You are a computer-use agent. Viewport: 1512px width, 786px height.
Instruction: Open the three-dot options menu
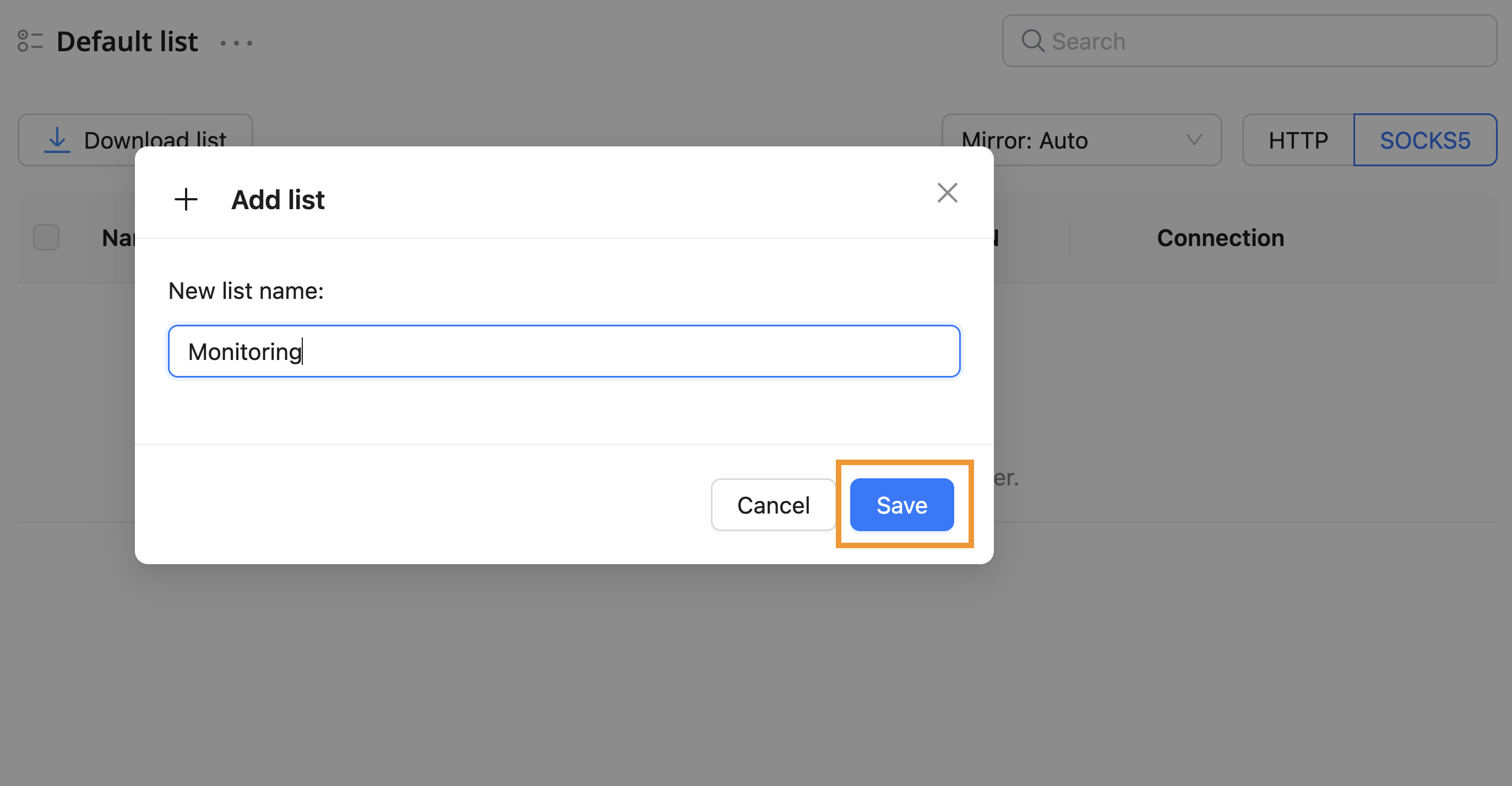point(236,43)
